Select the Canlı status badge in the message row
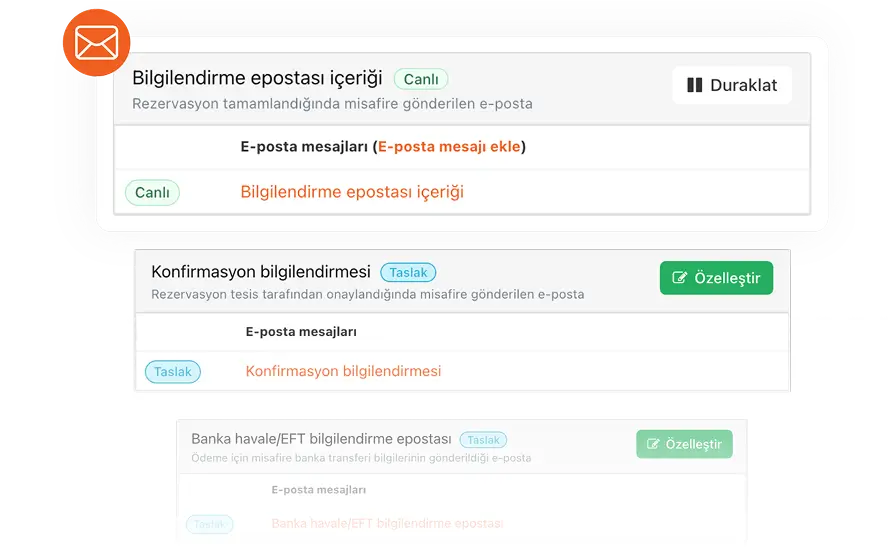 pos(152,192)
